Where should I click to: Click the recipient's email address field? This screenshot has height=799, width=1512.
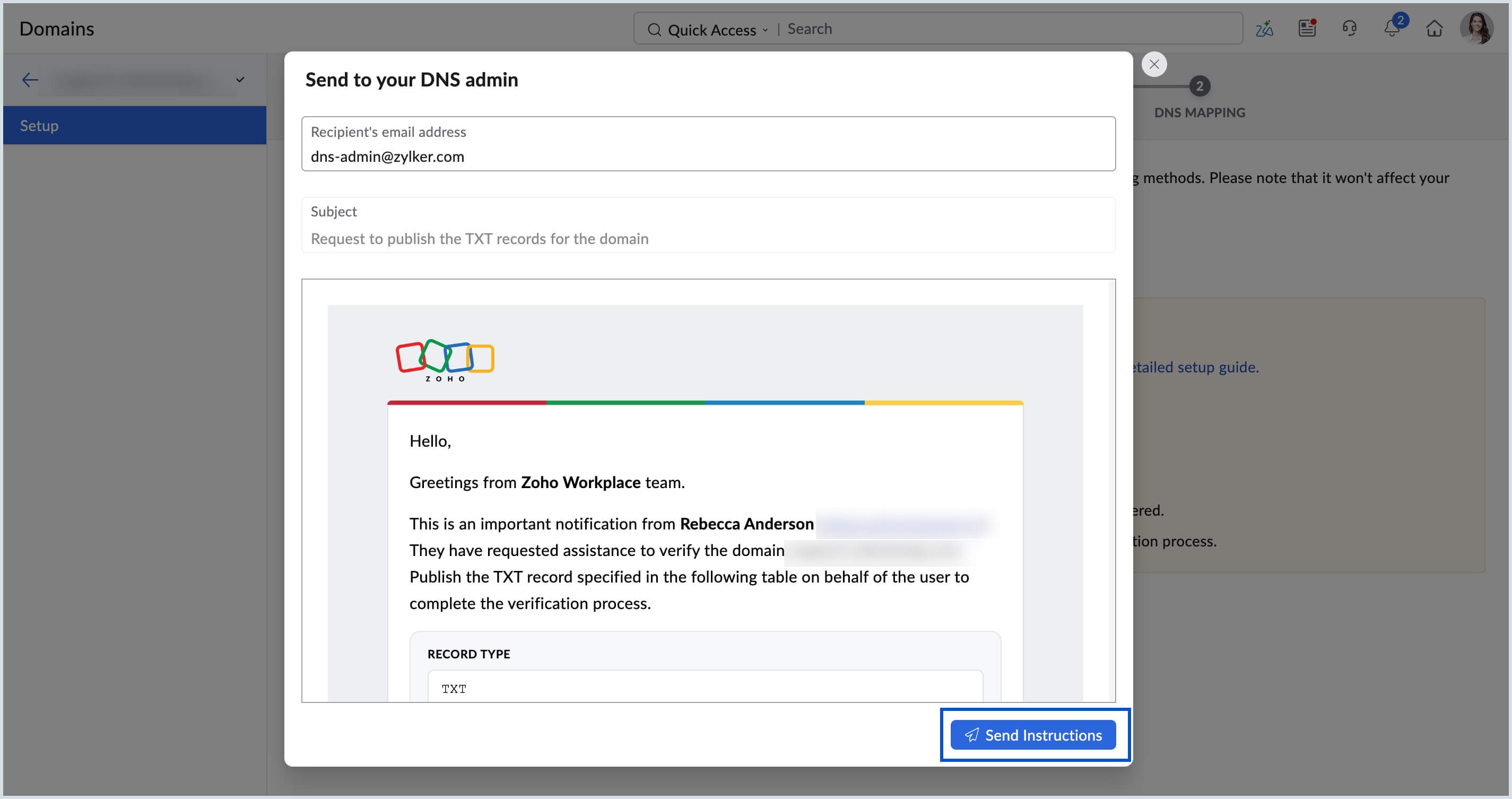coord(708,144)
